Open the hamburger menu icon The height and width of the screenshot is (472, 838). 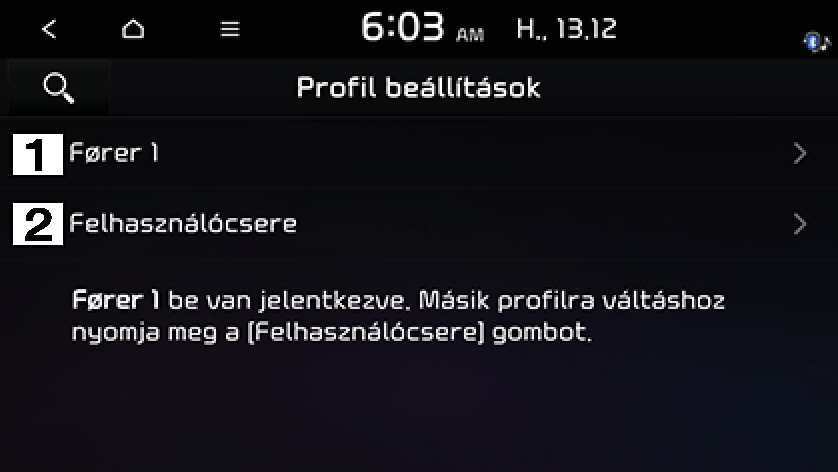point(230,29)
